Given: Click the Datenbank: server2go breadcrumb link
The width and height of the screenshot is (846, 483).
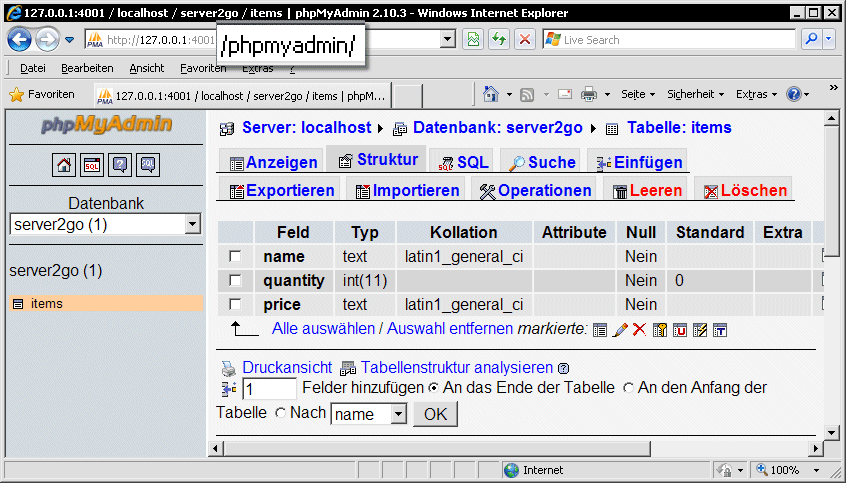Looking at the screenshot, I should (x=497, y=127).
